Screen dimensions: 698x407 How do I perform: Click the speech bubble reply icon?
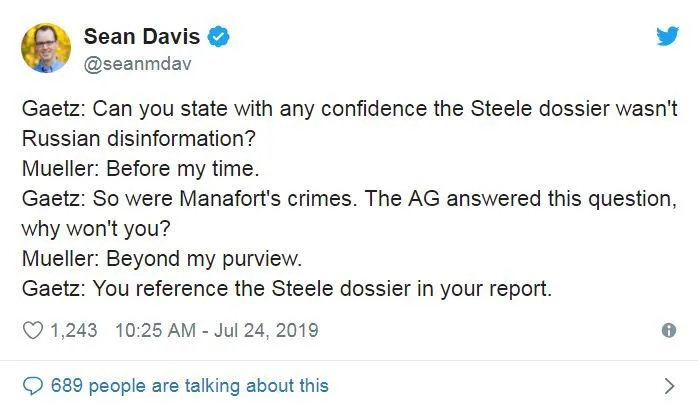tap(33, 385)
